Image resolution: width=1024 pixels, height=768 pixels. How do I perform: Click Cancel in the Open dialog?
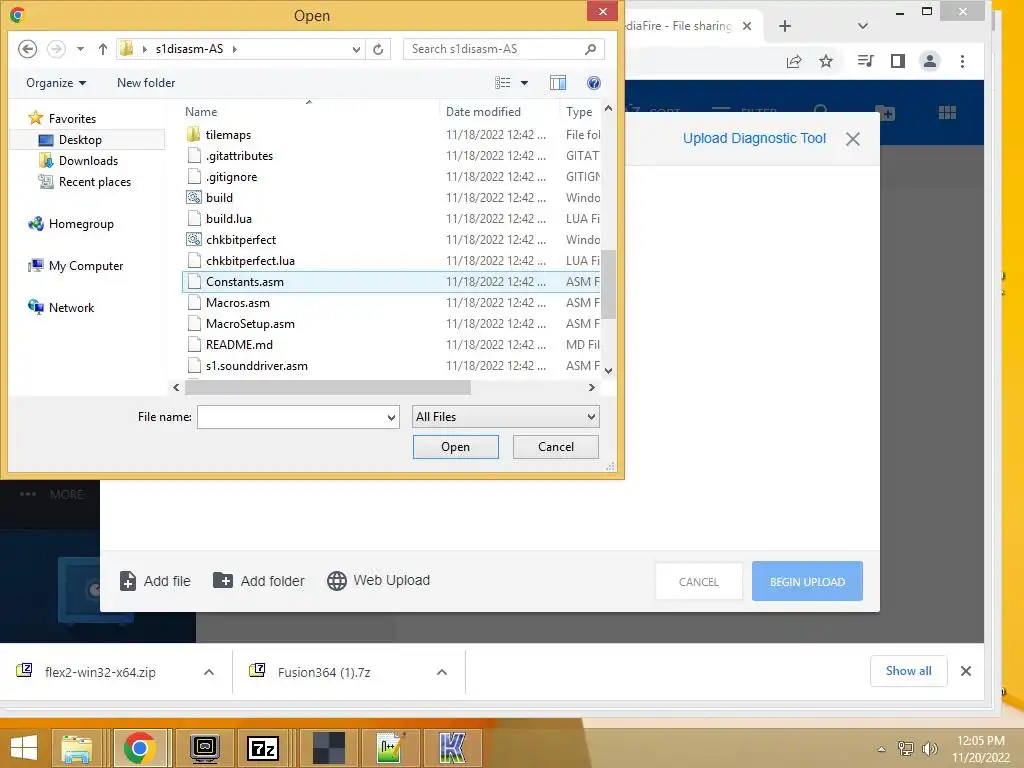tap(556, 447)
